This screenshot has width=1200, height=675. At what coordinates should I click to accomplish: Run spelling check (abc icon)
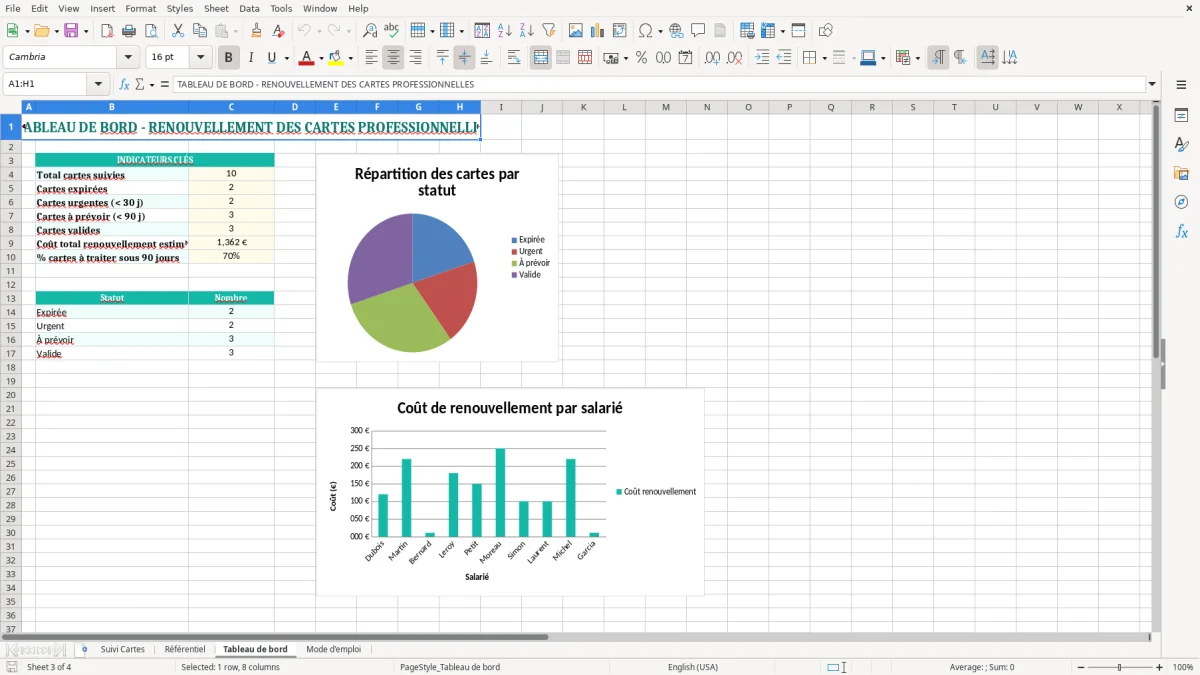(392, 31)
